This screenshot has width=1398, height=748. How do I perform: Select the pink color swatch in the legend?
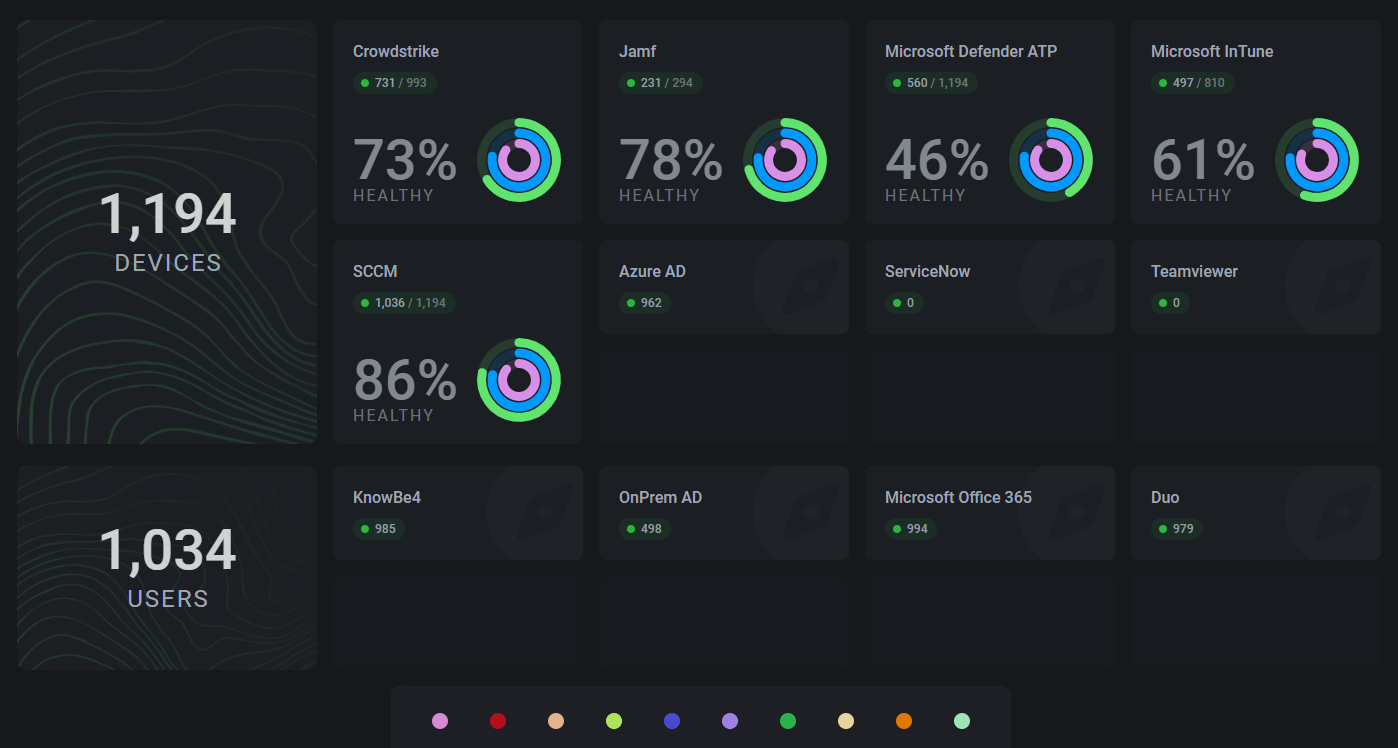coord(440,720)
